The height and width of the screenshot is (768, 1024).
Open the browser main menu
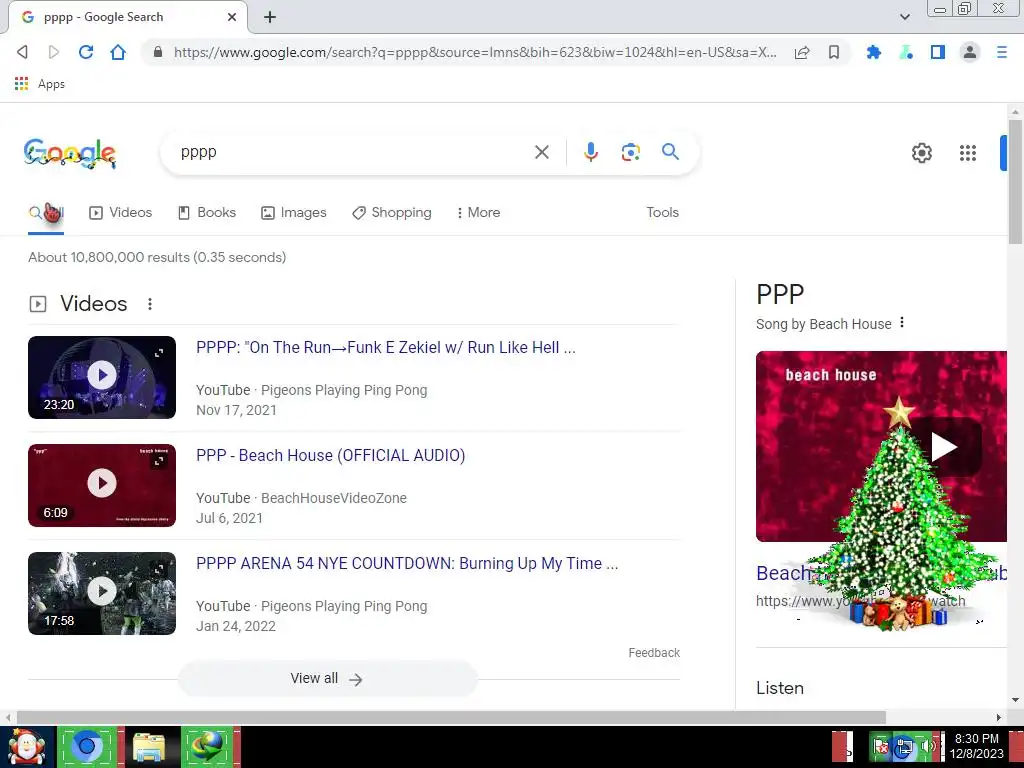pyautogui.click(x=1002, y=52)
